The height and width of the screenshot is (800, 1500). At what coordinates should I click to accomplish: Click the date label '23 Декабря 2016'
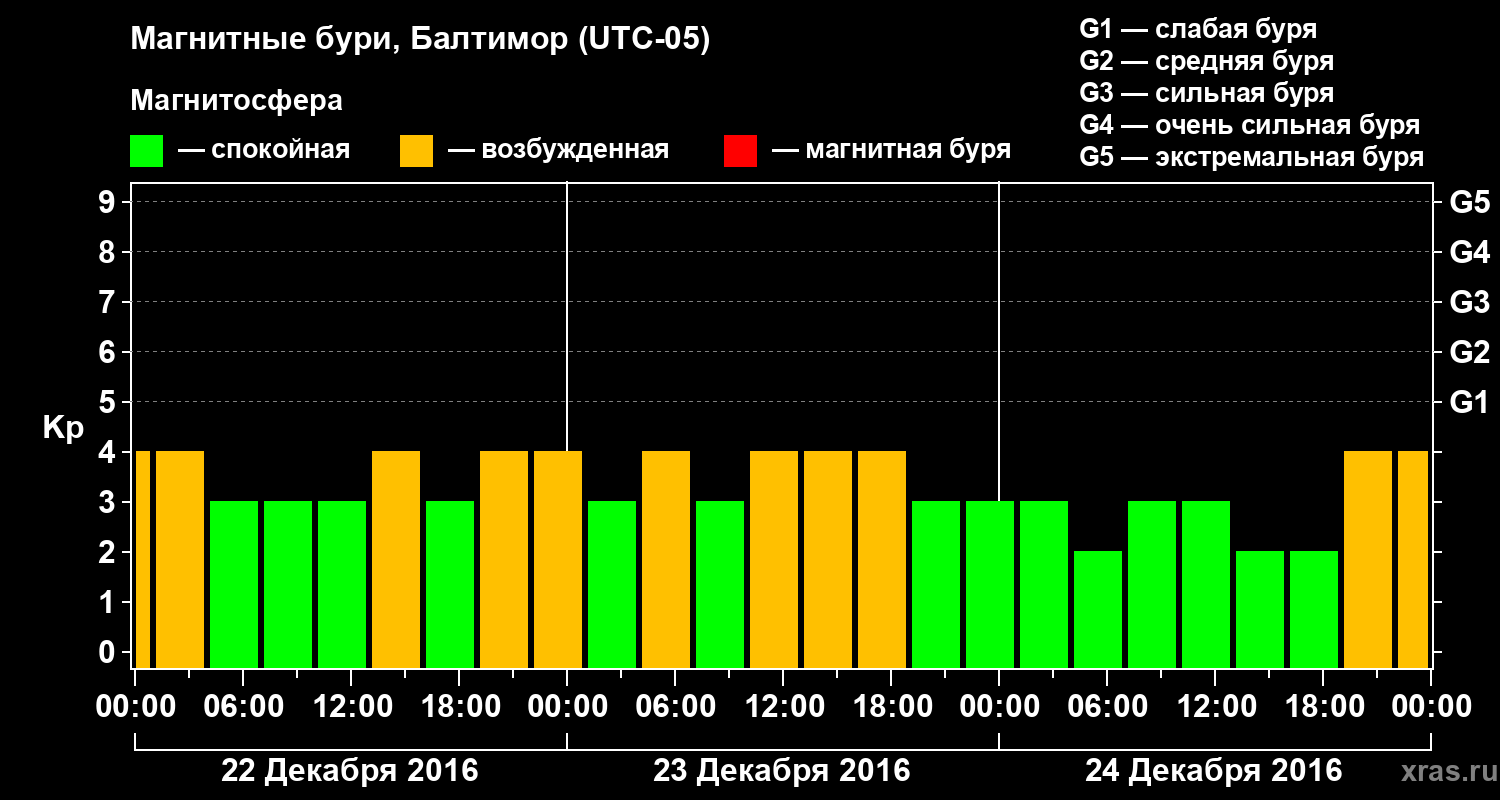click(782, 771)
